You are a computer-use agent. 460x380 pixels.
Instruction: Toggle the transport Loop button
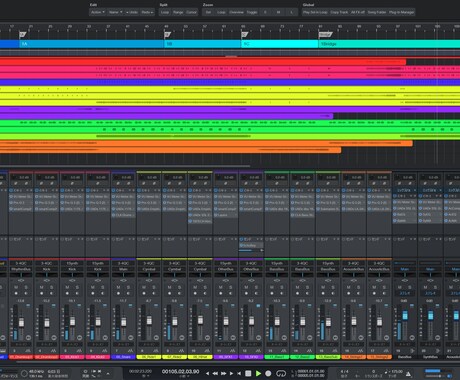[x=281, y=373]
